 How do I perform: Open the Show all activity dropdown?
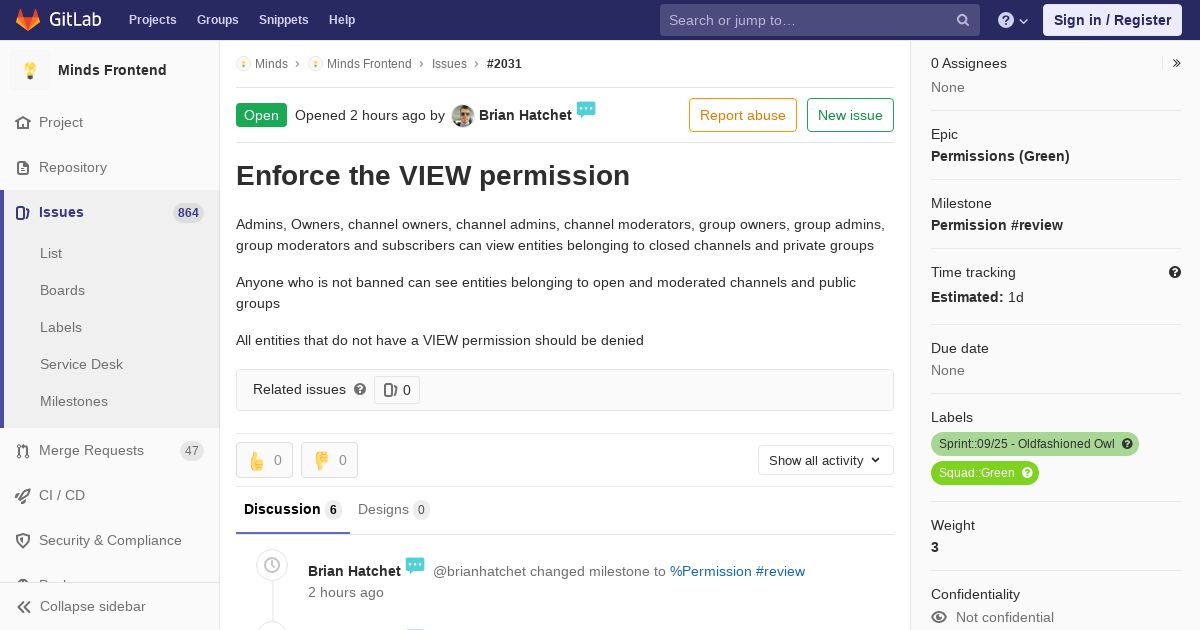[826, 460]
